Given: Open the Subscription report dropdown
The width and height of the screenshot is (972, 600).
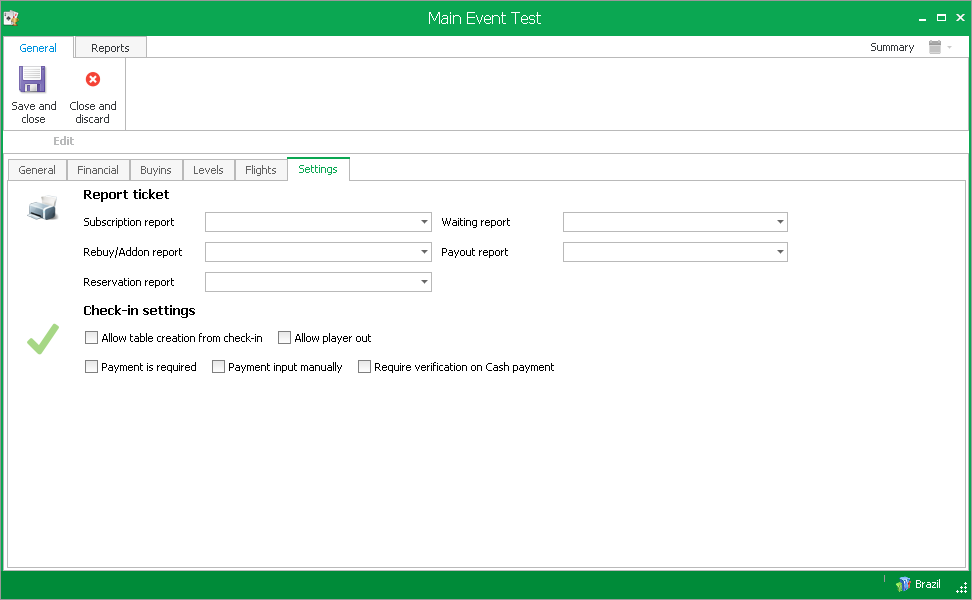Looking at the screenshot, I should (x=425, y=222).
